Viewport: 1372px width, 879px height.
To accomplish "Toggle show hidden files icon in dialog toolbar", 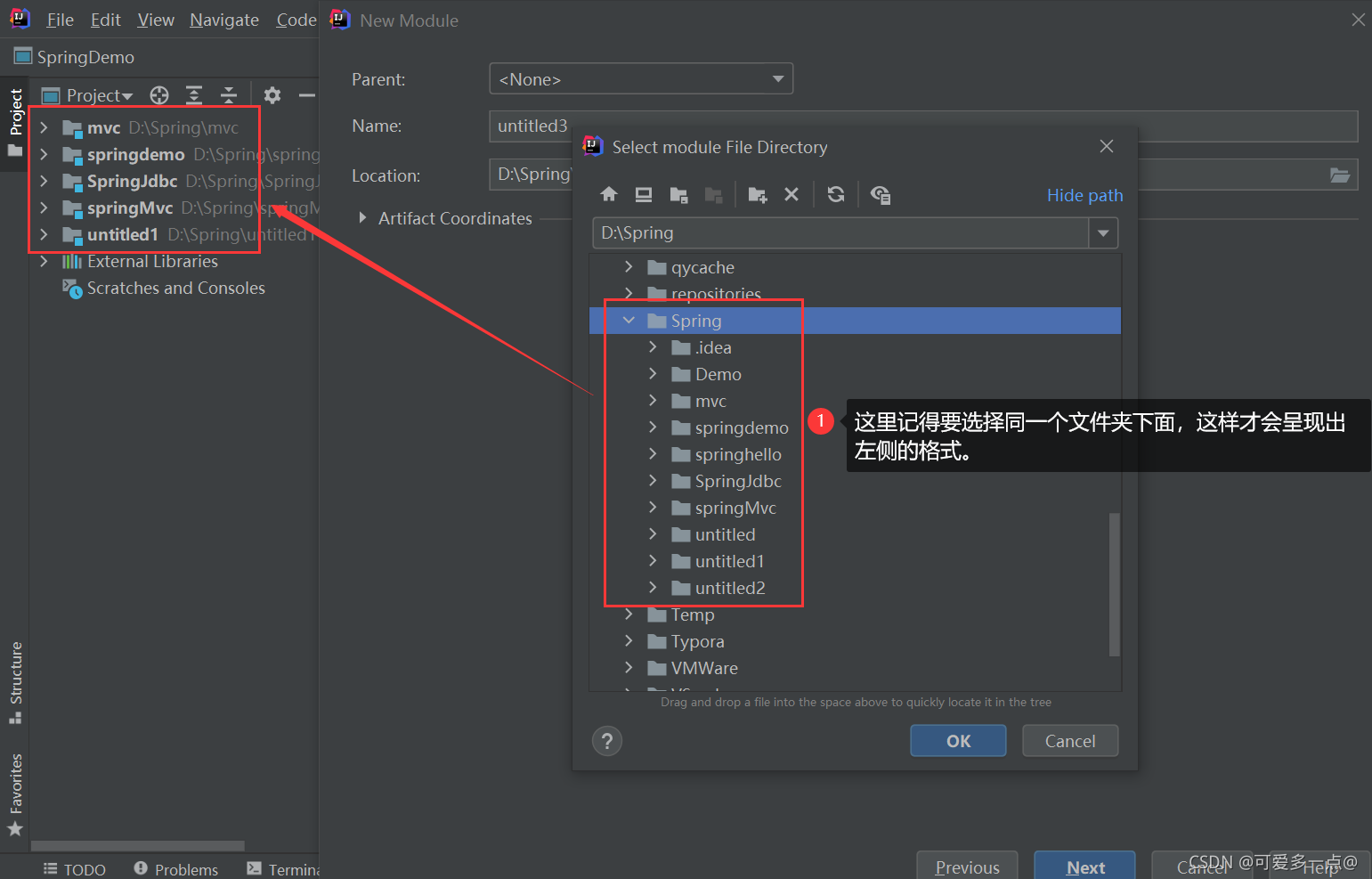I will (881, 194).
